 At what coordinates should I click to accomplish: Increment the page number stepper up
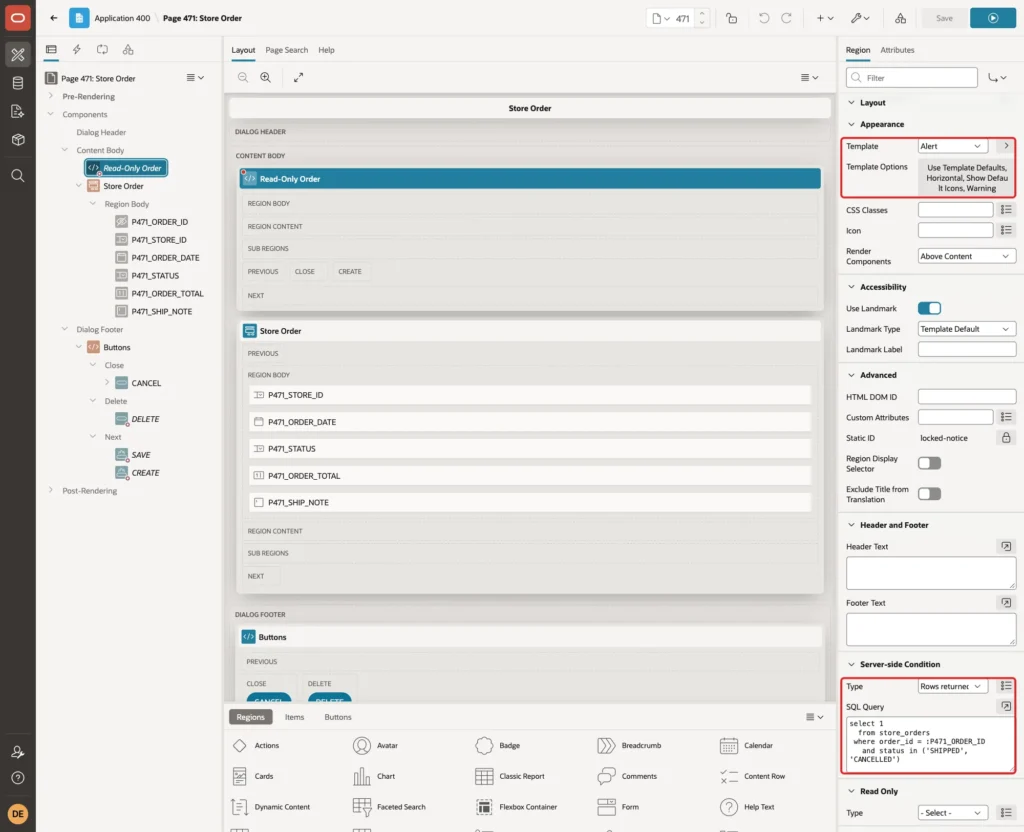[702, 13]
